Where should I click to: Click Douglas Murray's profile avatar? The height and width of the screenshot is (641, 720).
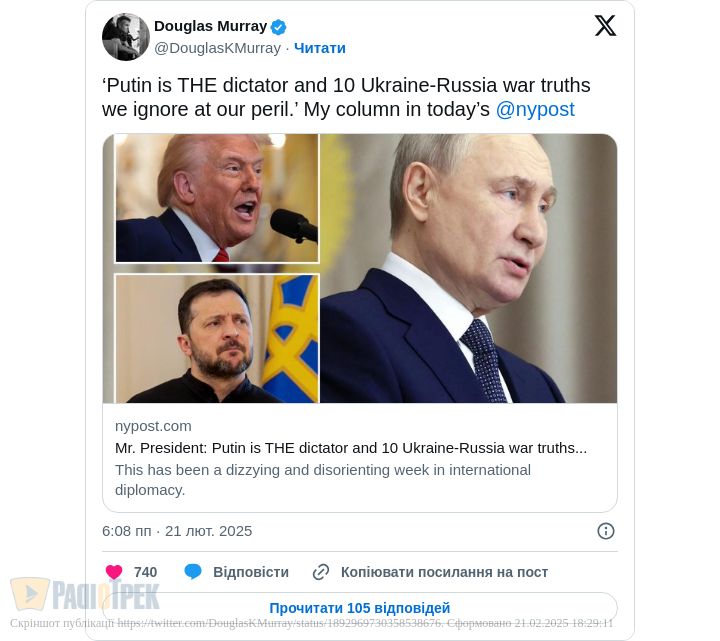point(126,37)
